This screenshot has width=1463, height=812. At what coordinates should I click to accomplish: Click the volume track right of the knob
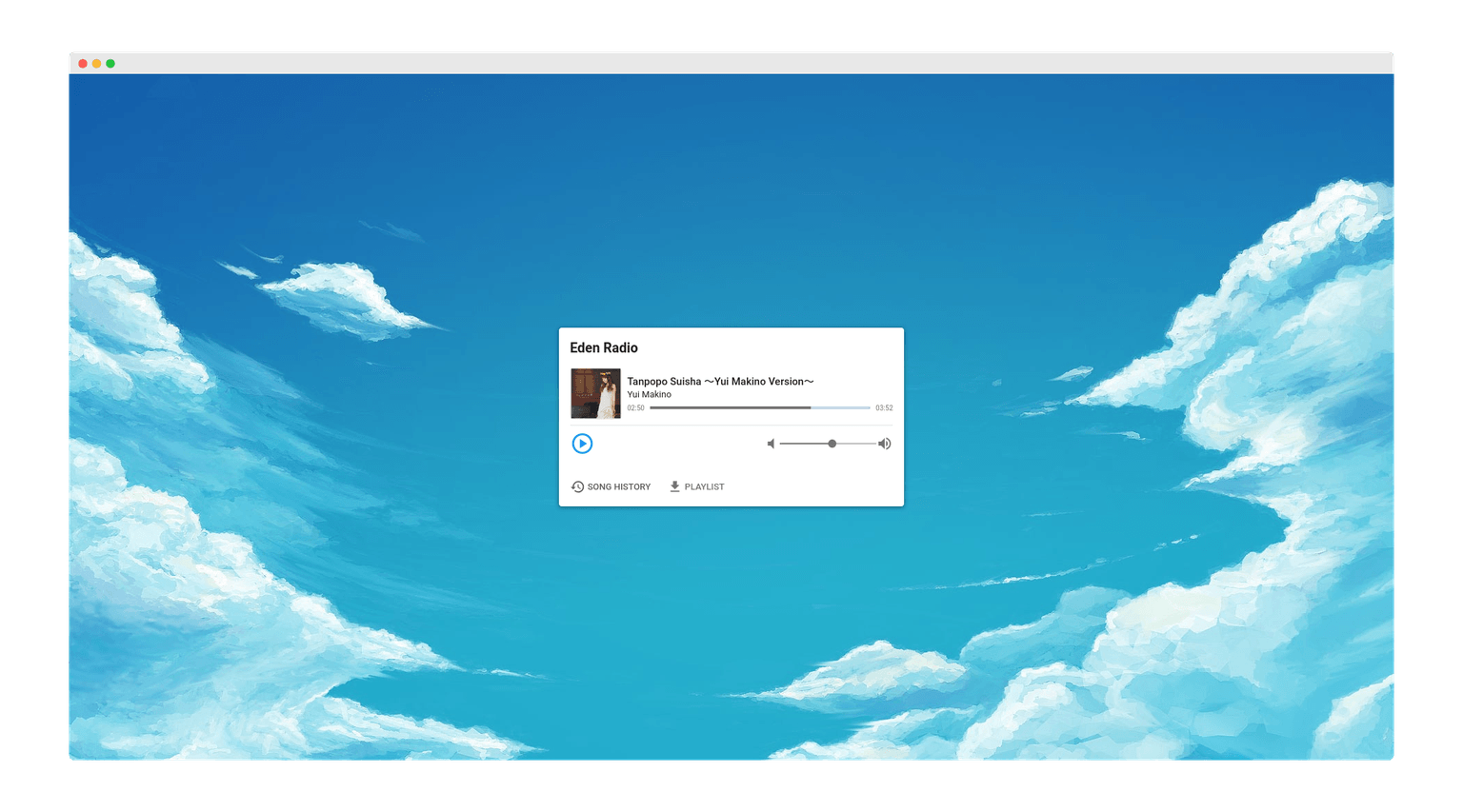[x=857, y=444]
